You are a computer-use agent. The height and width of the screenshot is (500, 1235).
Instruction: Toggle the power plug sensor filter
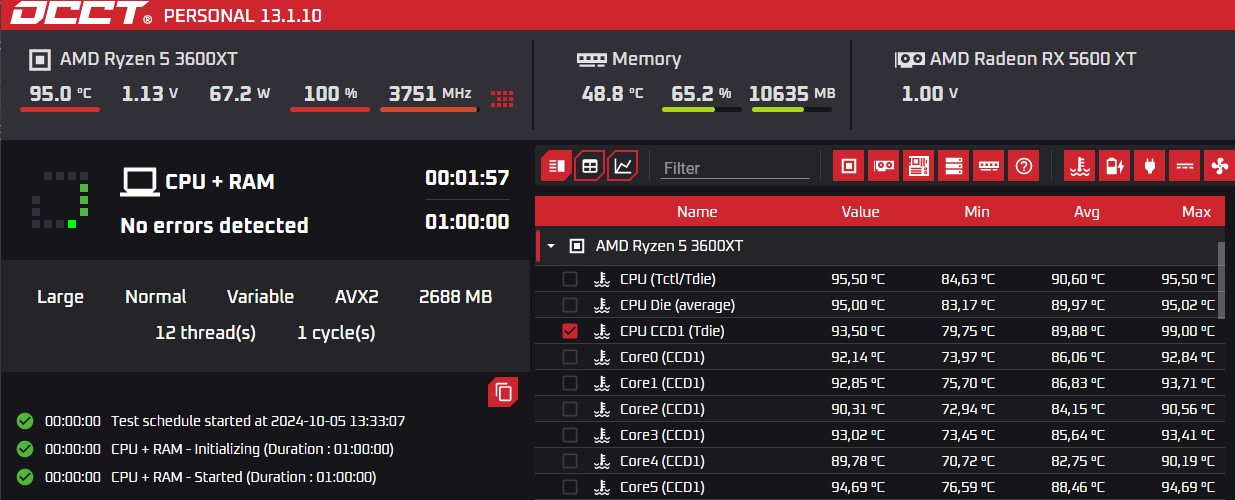1149,166
